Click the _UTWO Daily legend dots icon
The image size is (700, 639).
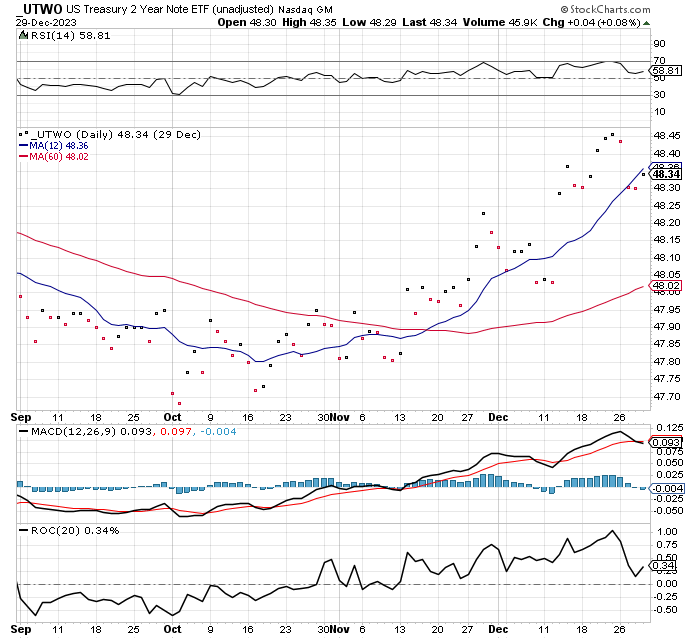coord(24,133)
